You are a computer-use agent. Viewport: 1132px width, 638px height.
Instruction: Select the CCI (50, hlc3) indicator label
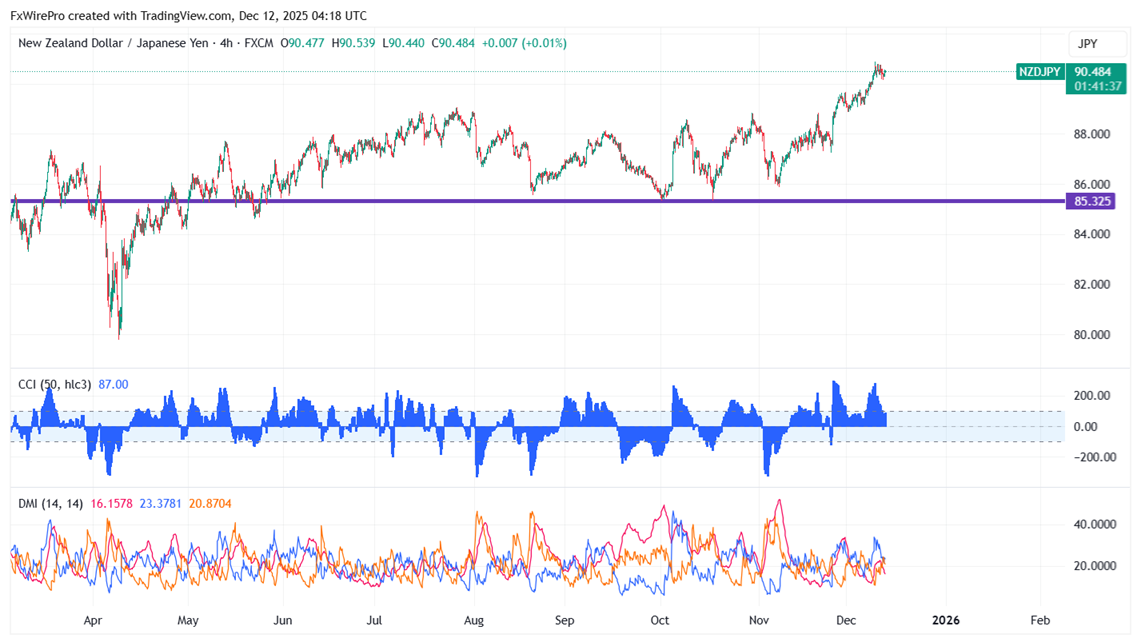pyautogui.click(x=55, y=385)
